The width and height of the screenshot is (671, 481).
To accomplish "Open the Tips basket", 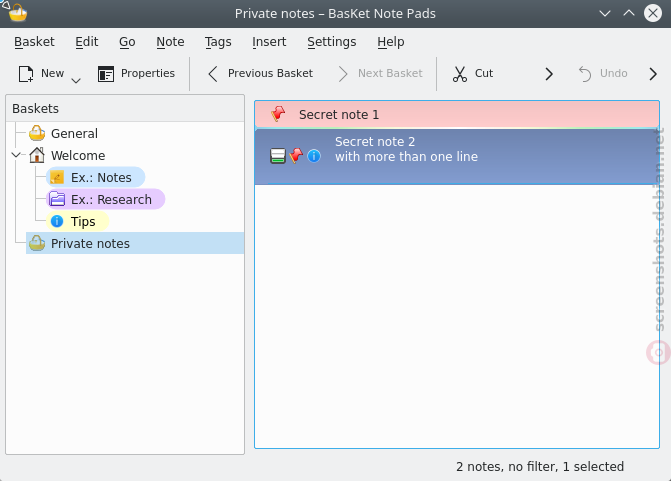I will pos(77,221).
